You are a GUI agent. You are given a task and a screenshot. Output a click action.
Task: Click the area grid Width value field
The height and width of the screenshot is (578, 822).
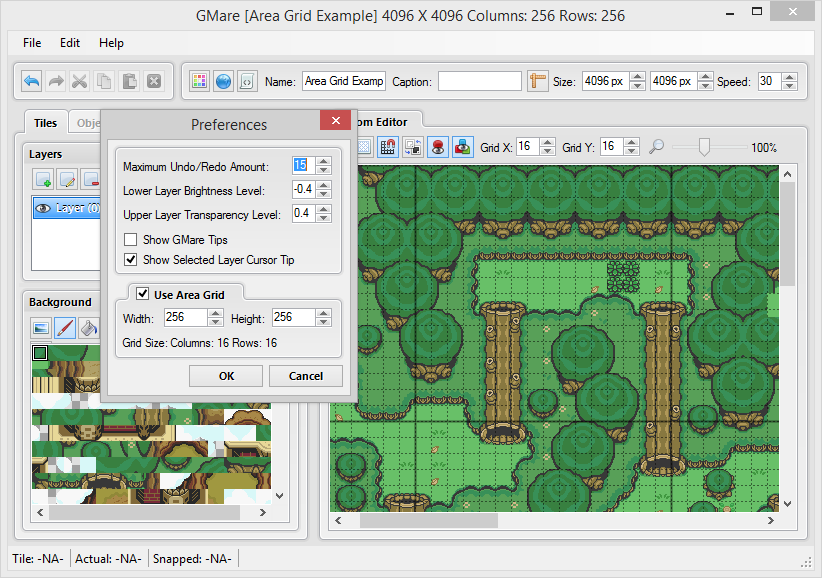coord(186,318)
